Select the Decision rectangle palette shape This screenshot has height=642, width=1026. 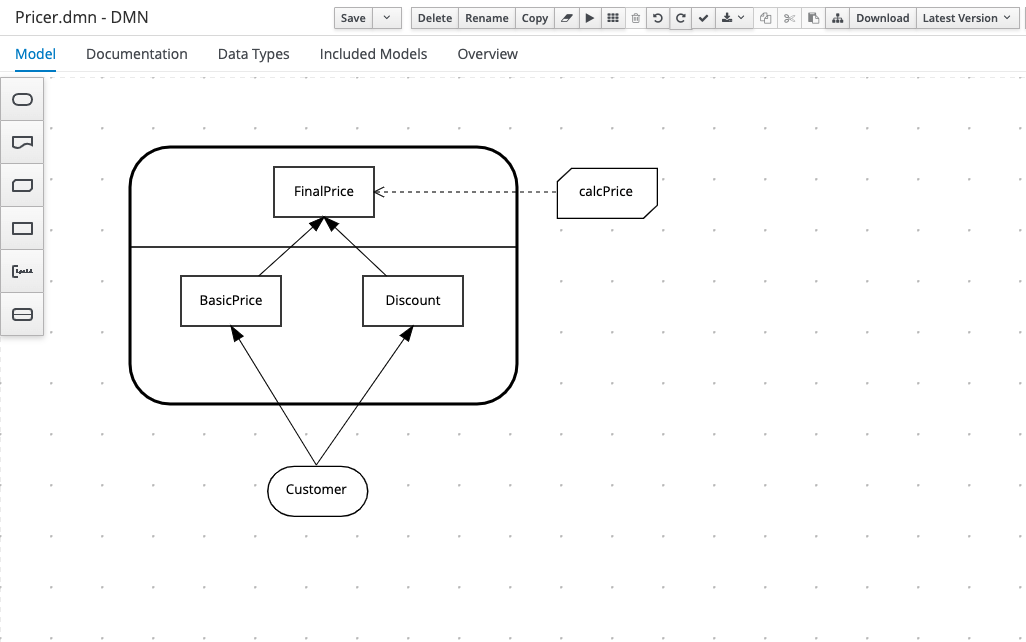(22, 229)
